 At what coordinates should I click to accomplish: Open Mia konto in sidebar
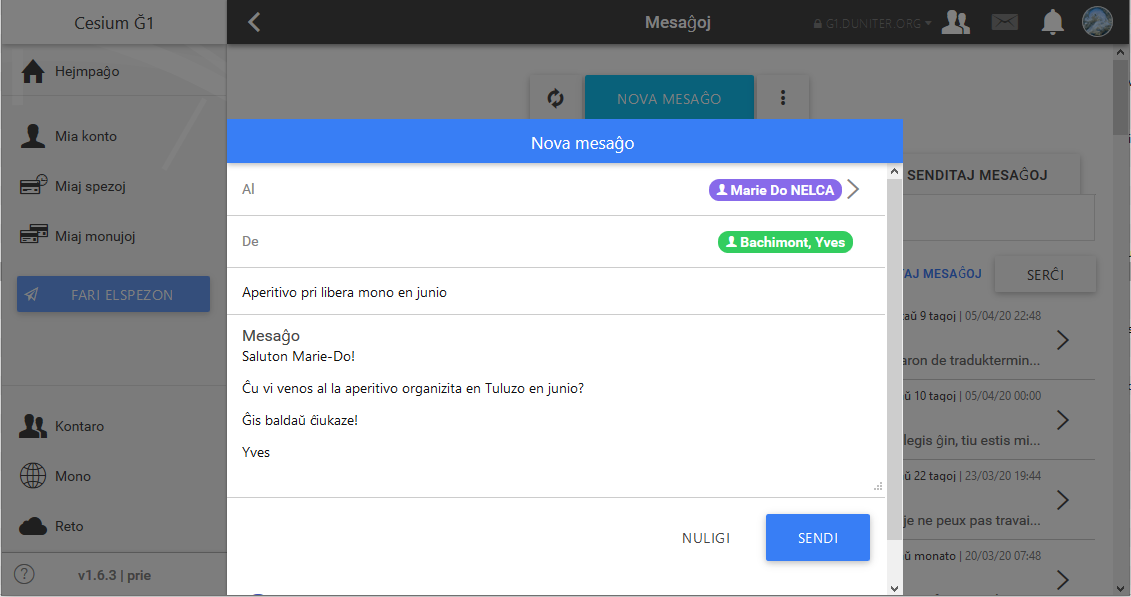pos(113,136)
